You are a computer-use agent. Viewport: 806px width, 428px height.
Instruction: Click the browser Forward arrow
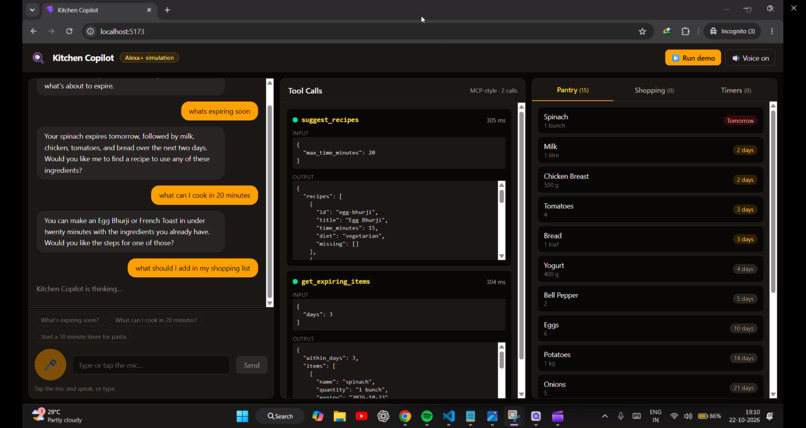pos(51,31)
